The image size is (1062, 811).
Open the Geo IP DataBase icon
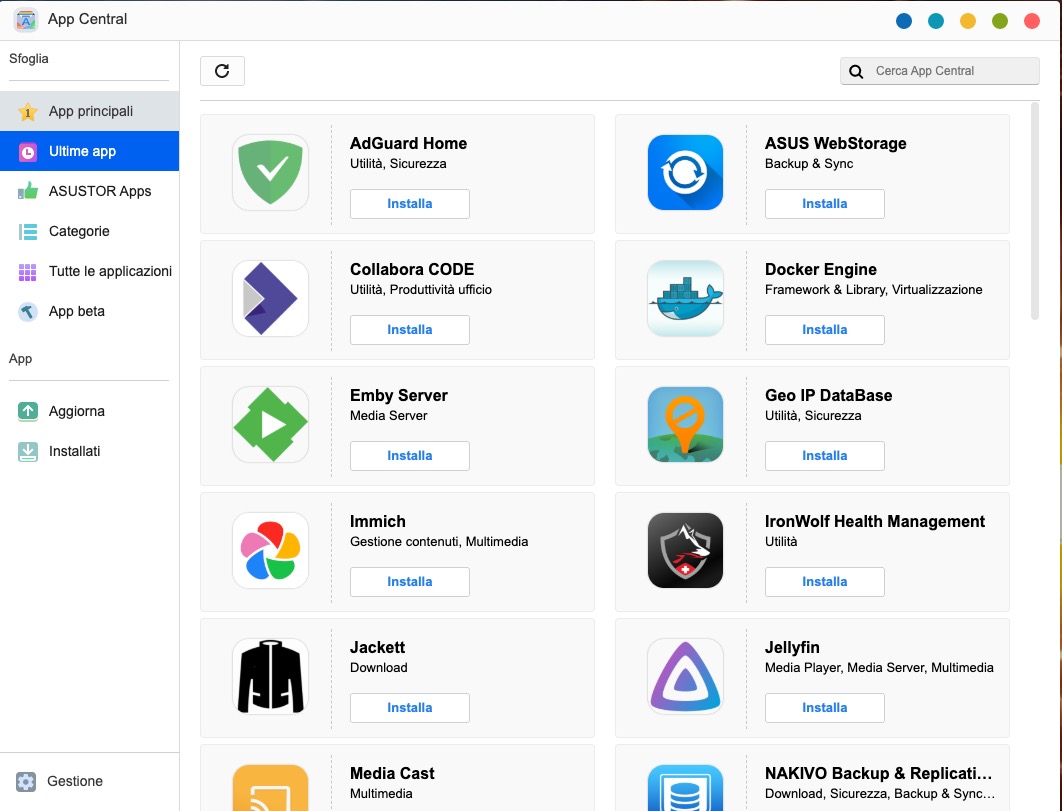(685, 424)
